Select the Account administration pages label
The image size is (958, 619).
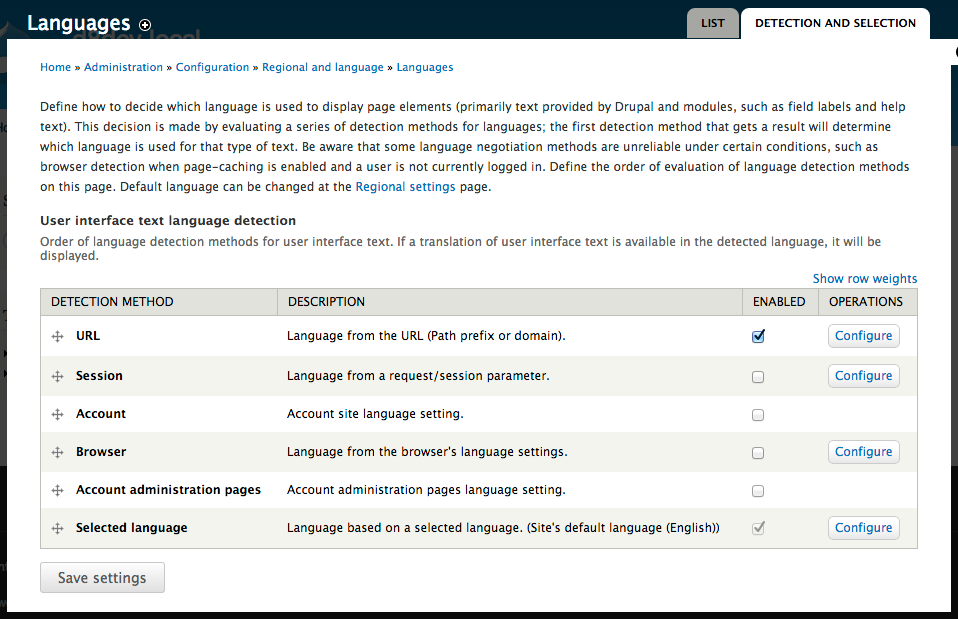(x=168, y=489)
